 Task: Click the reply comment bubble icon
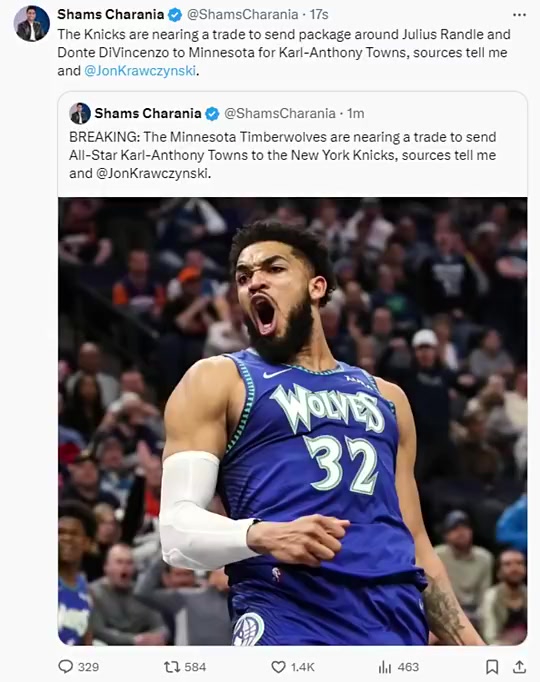[x=66, y=666]
